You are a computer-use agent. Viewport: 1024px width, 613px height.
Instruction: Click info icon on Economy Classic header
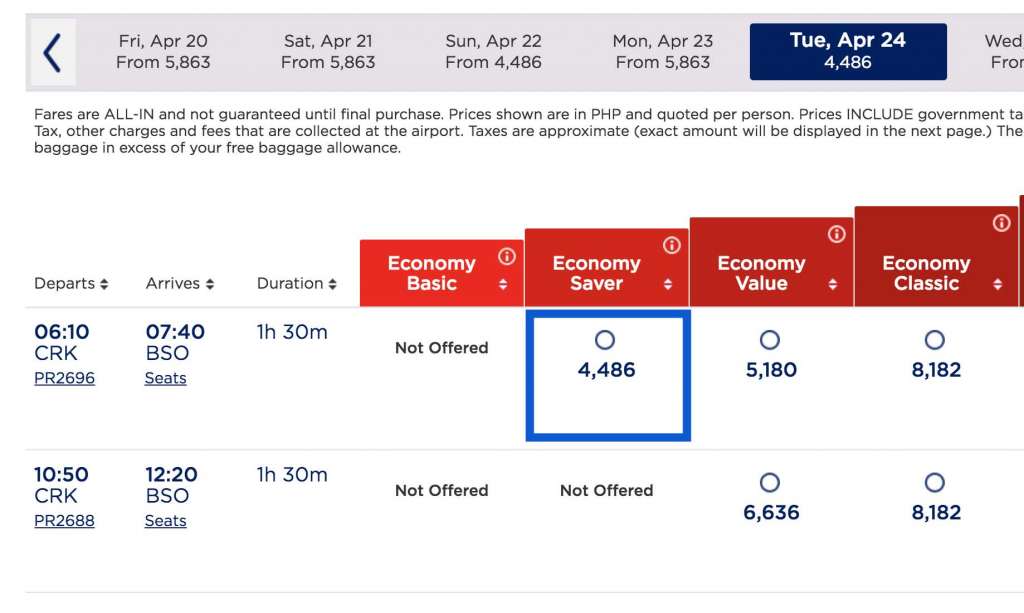click(x=1001, y=223)
